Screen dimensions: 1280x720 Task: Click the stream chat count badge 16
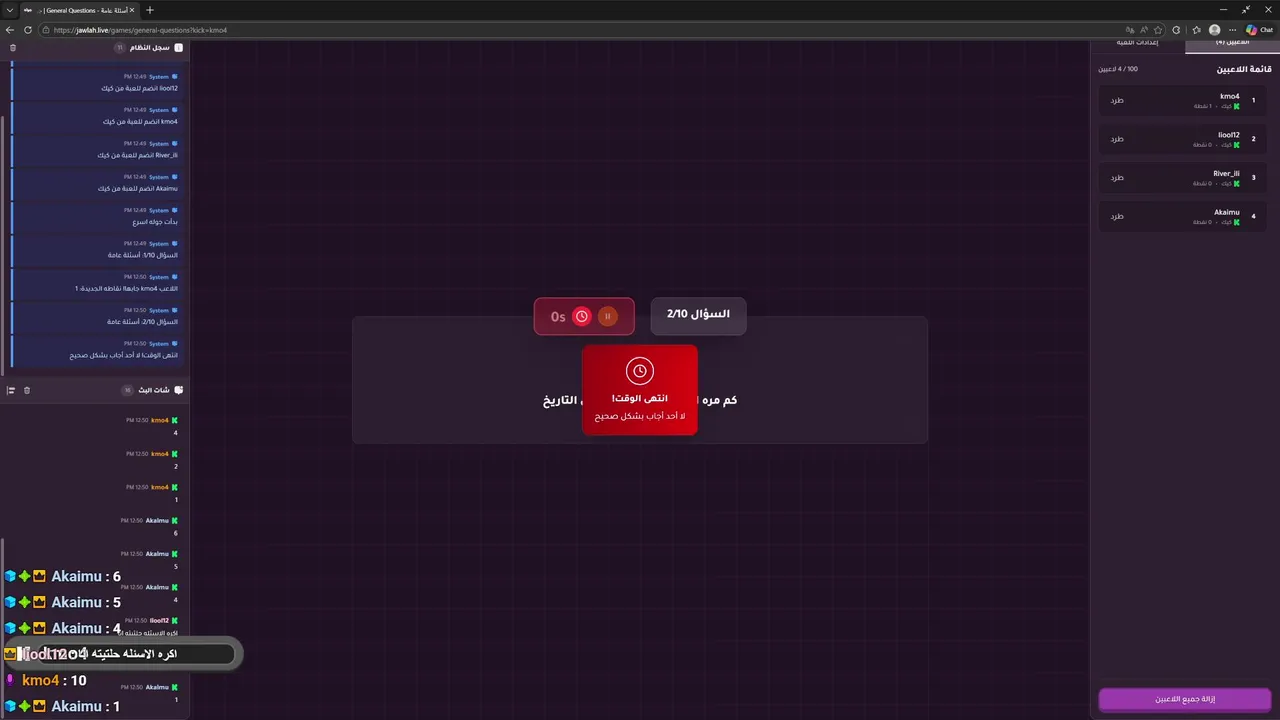click(127, 390)
